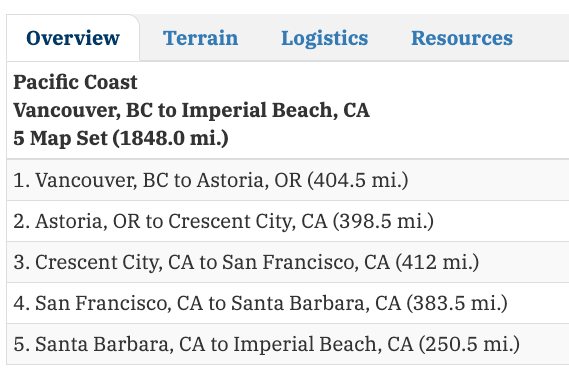Select Santa Barbara to Imperial Beach section
Image resolution: width=569 pixels, height=373 pixels.
pos(288,344)
